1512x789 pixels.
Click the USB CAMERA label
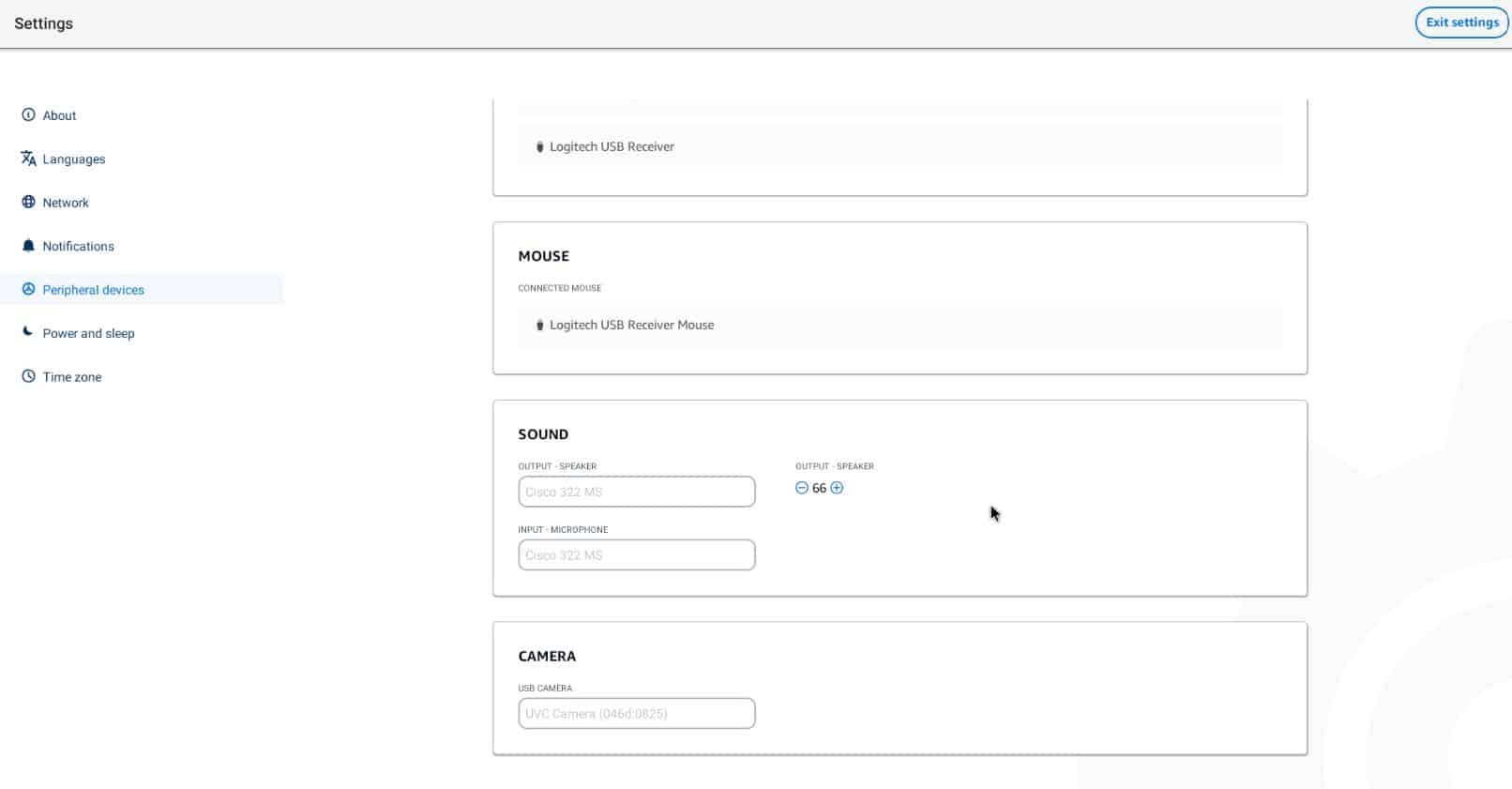pyautogui.click(x=545, y=689)
